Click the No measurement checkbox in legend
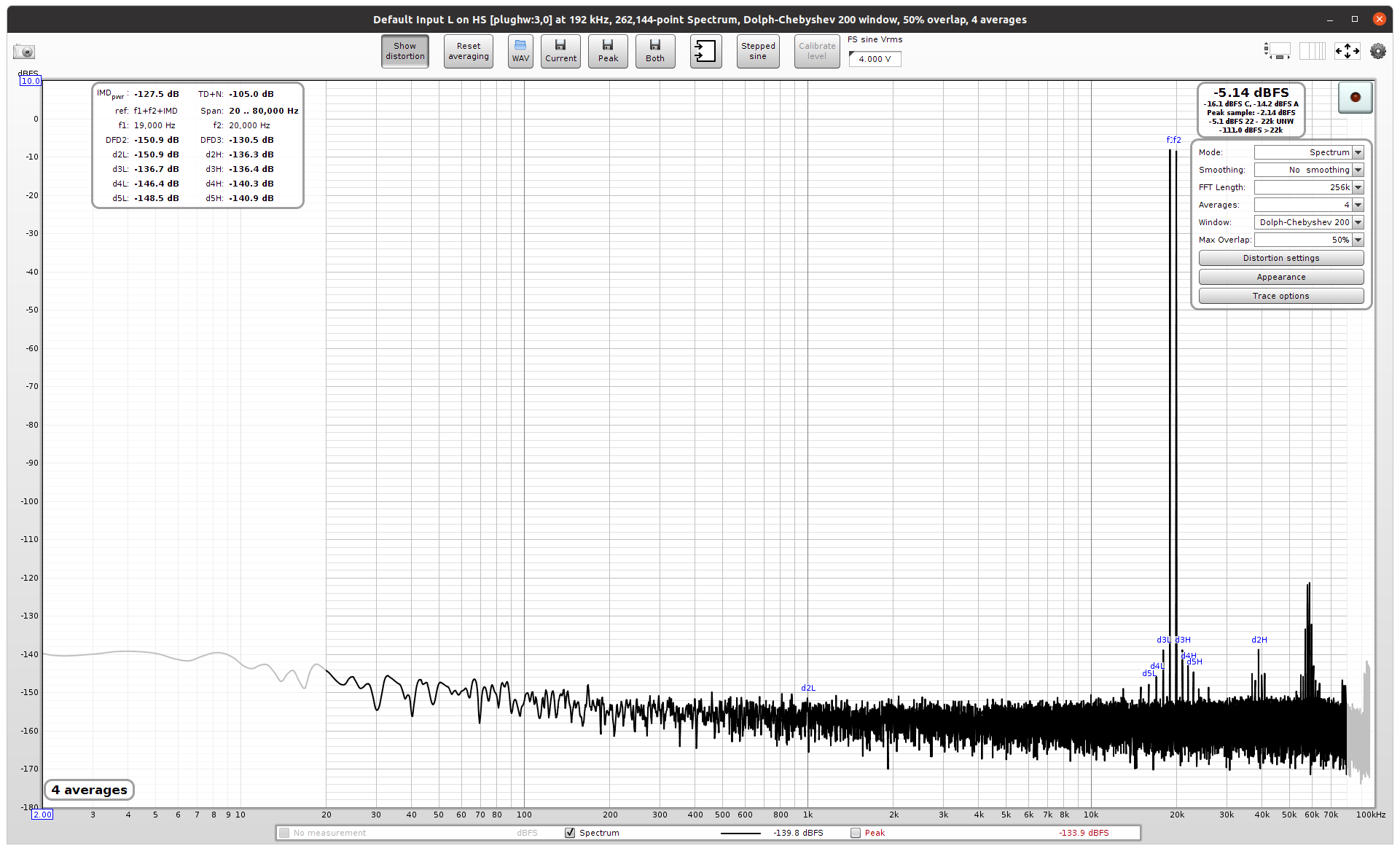The image size is (1400, 851). (284, 833)
